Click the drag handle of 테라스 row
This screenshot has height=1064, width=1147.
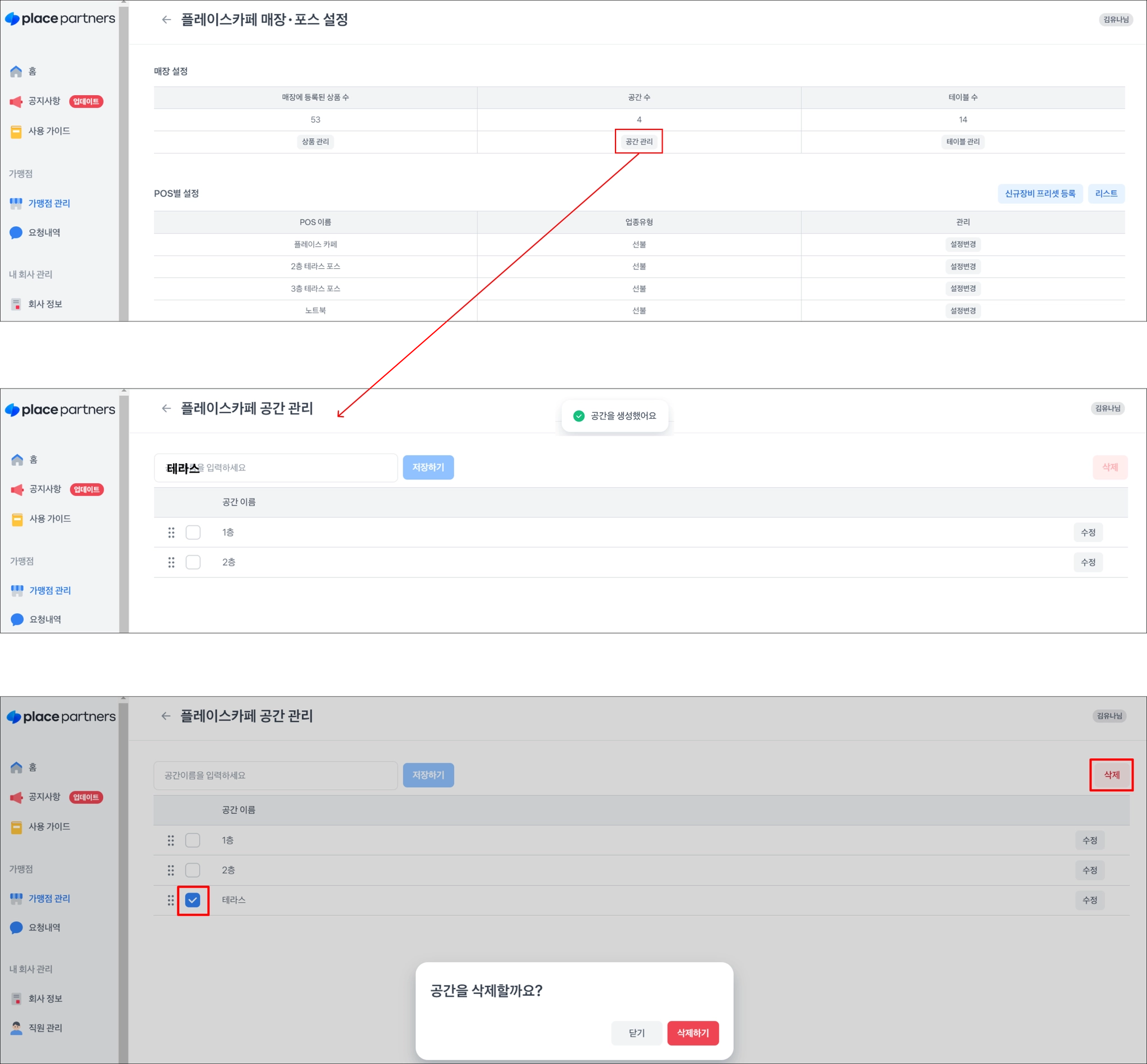[x=170, y=900]
